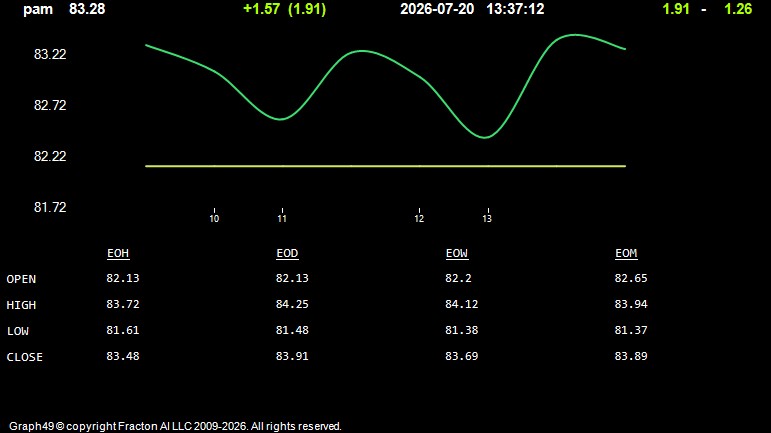Viewport: 771px width, 433px height.
Task: Click the yellow horizontal baseline line
Action: click(386, 166)
